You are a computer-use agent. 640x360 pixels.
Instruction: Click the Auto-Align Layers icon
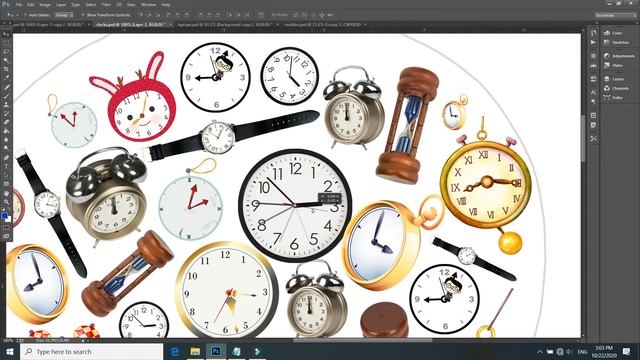(260, 15)
